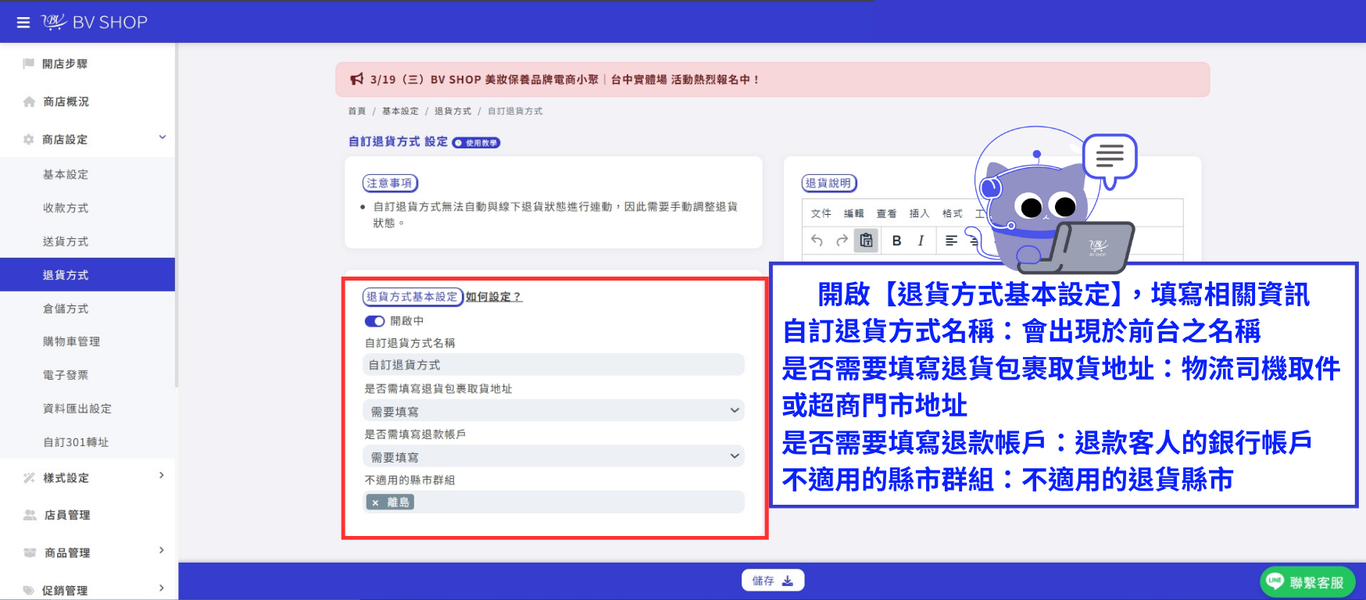
Task: Click the house icon beside 商店概況
Action: (x=29, y=102)
